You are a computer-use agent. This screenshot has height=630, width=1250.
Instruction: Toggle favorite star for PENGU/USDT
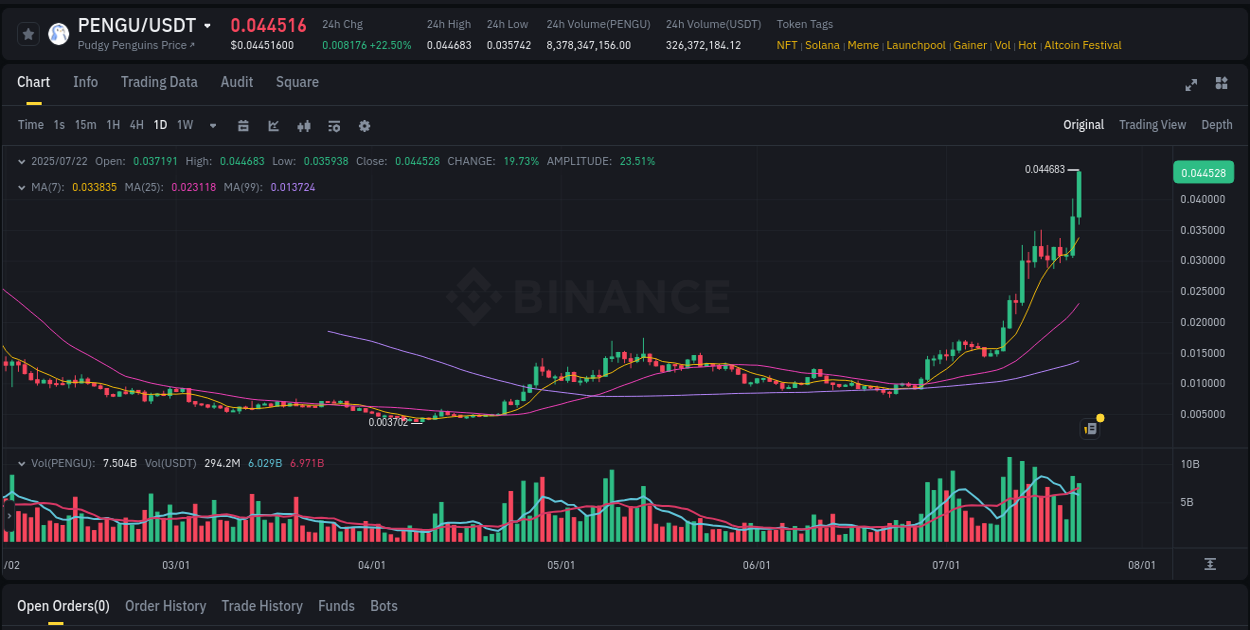[x=28, y=33]
